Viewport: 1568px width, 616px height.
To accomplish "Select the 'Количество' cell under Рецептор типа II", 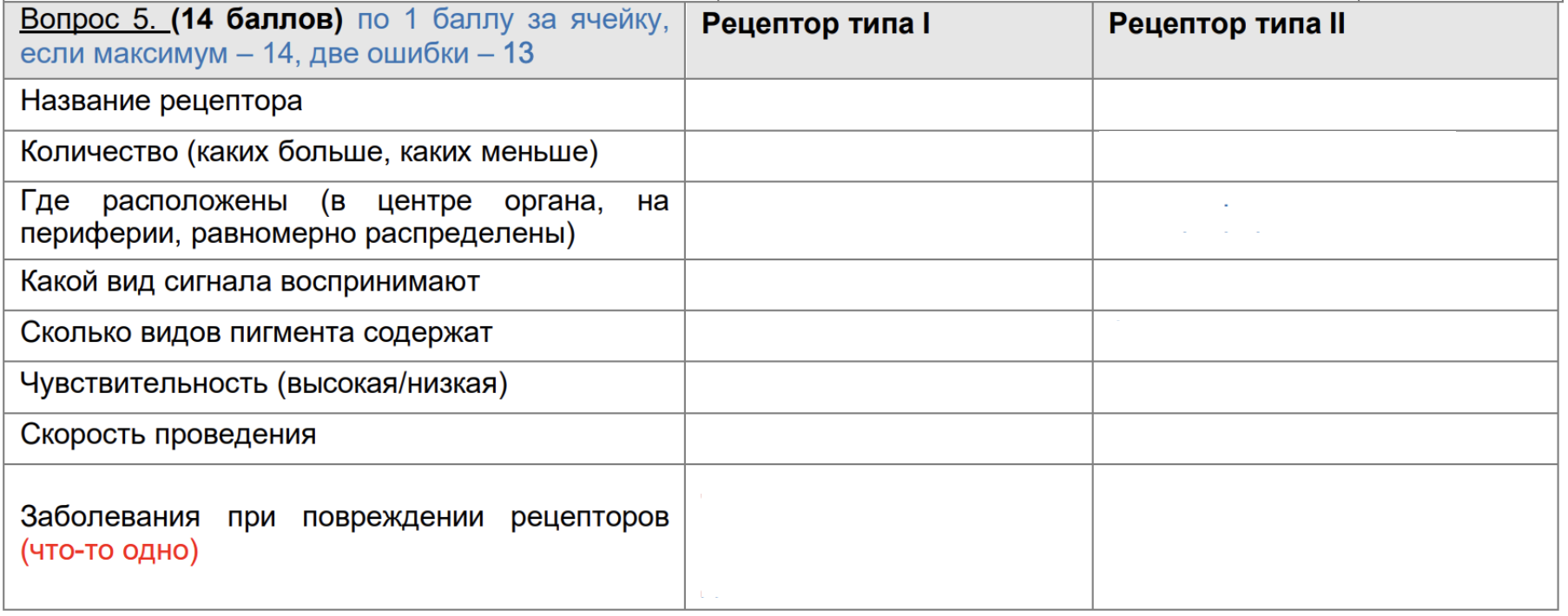I will pos(1325,156).
